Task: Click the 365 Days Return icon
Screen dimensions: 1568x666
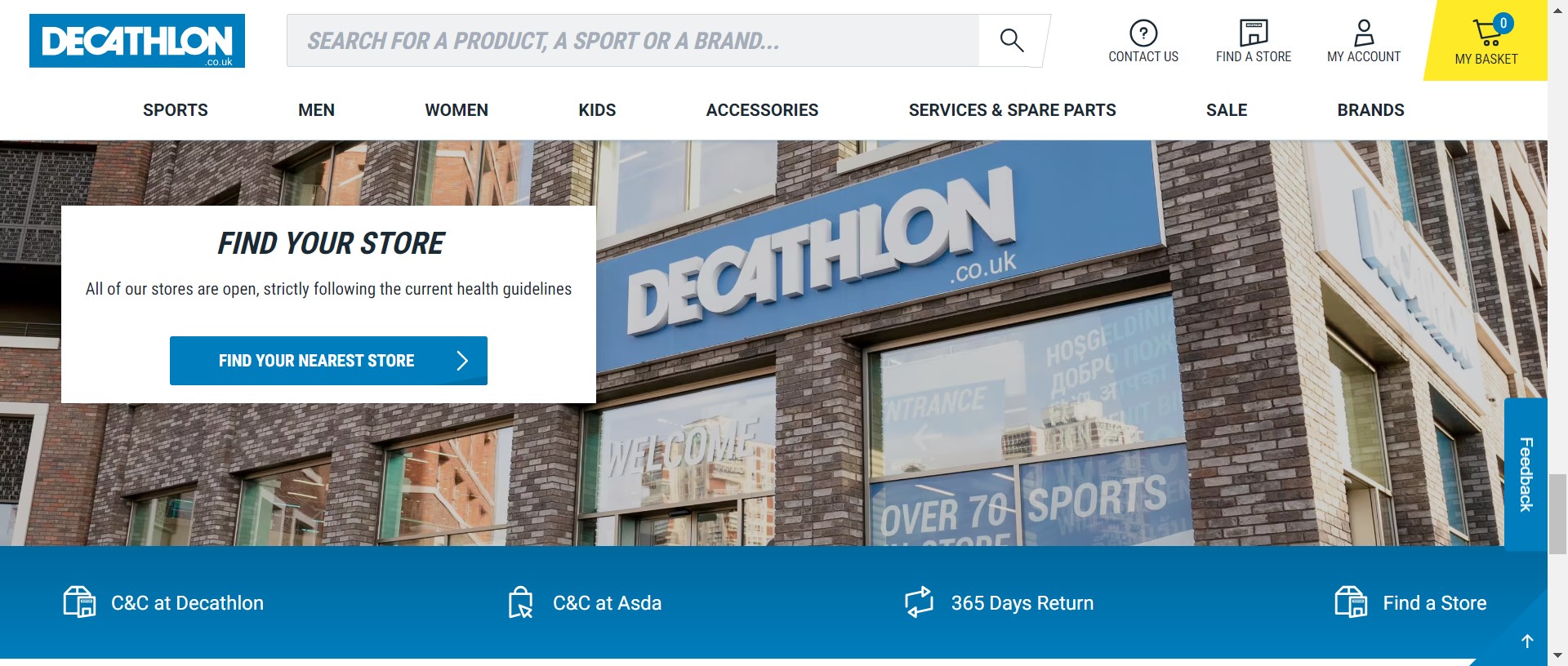Action: (x=919, y=602)
